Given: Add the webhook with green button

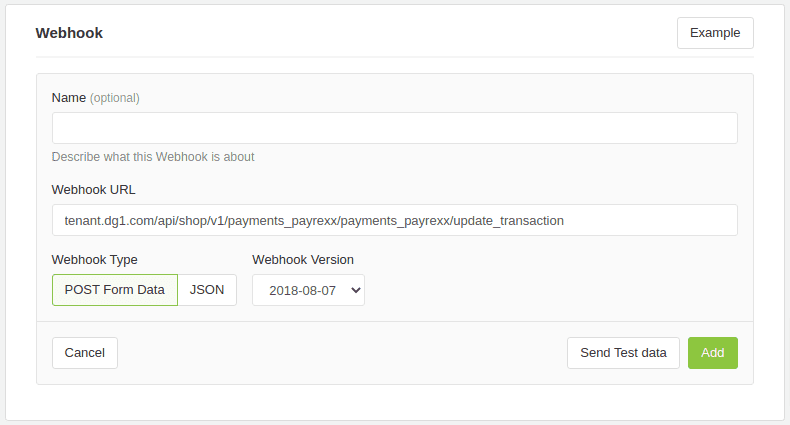Looking at the screenshot, I should tap(713, 353).
